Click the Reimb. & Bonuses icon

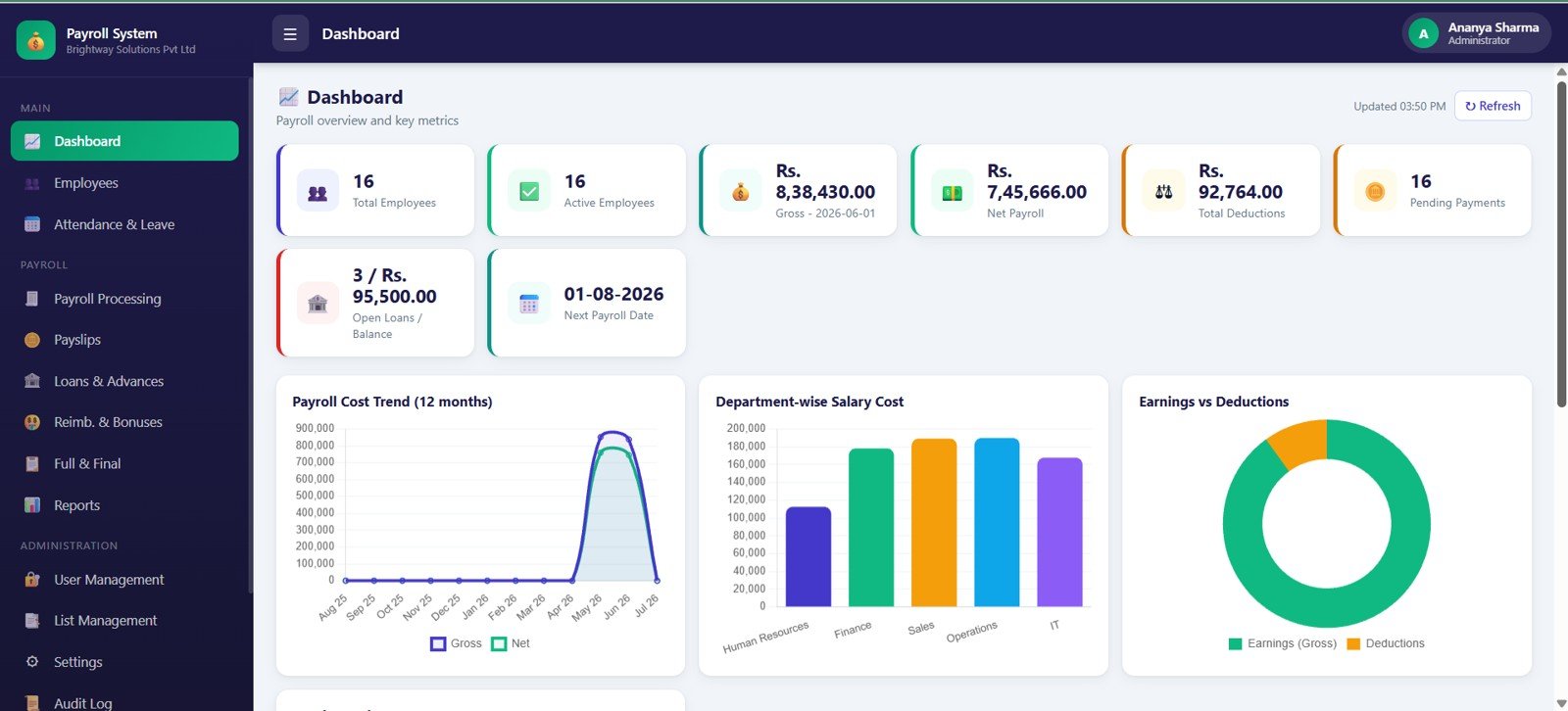coord(32,422)
